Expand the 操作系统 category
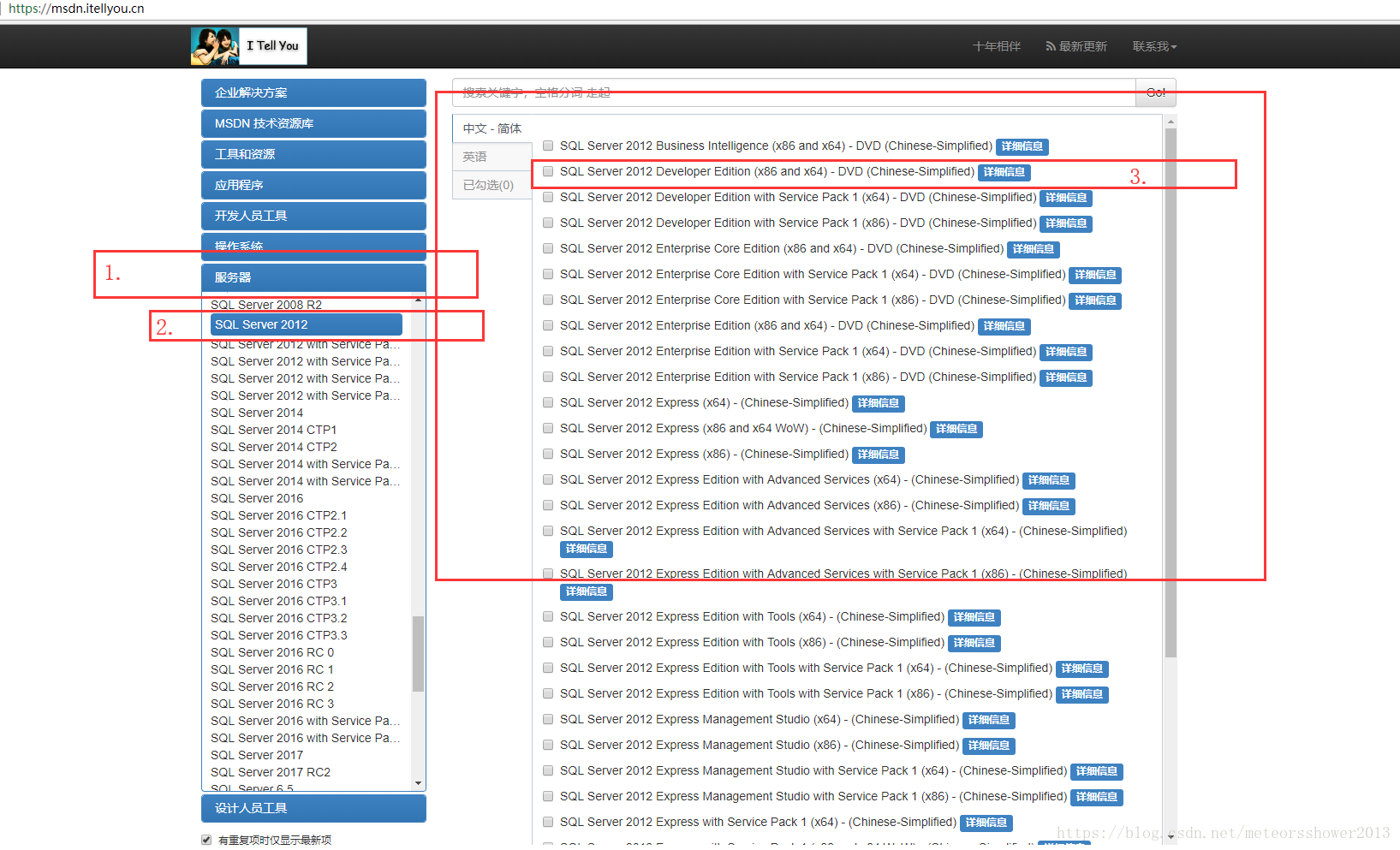Image resolution: width=1400 pixels, height=850 pixels. (313, 246)
